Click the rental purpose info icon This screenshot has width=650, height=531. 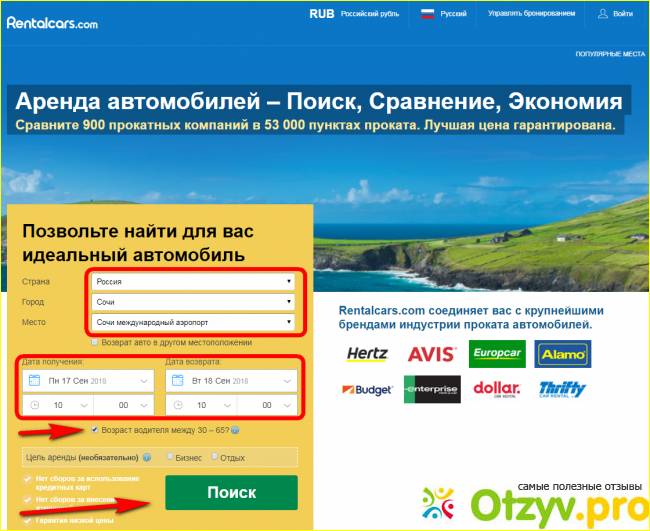[146, 457]
